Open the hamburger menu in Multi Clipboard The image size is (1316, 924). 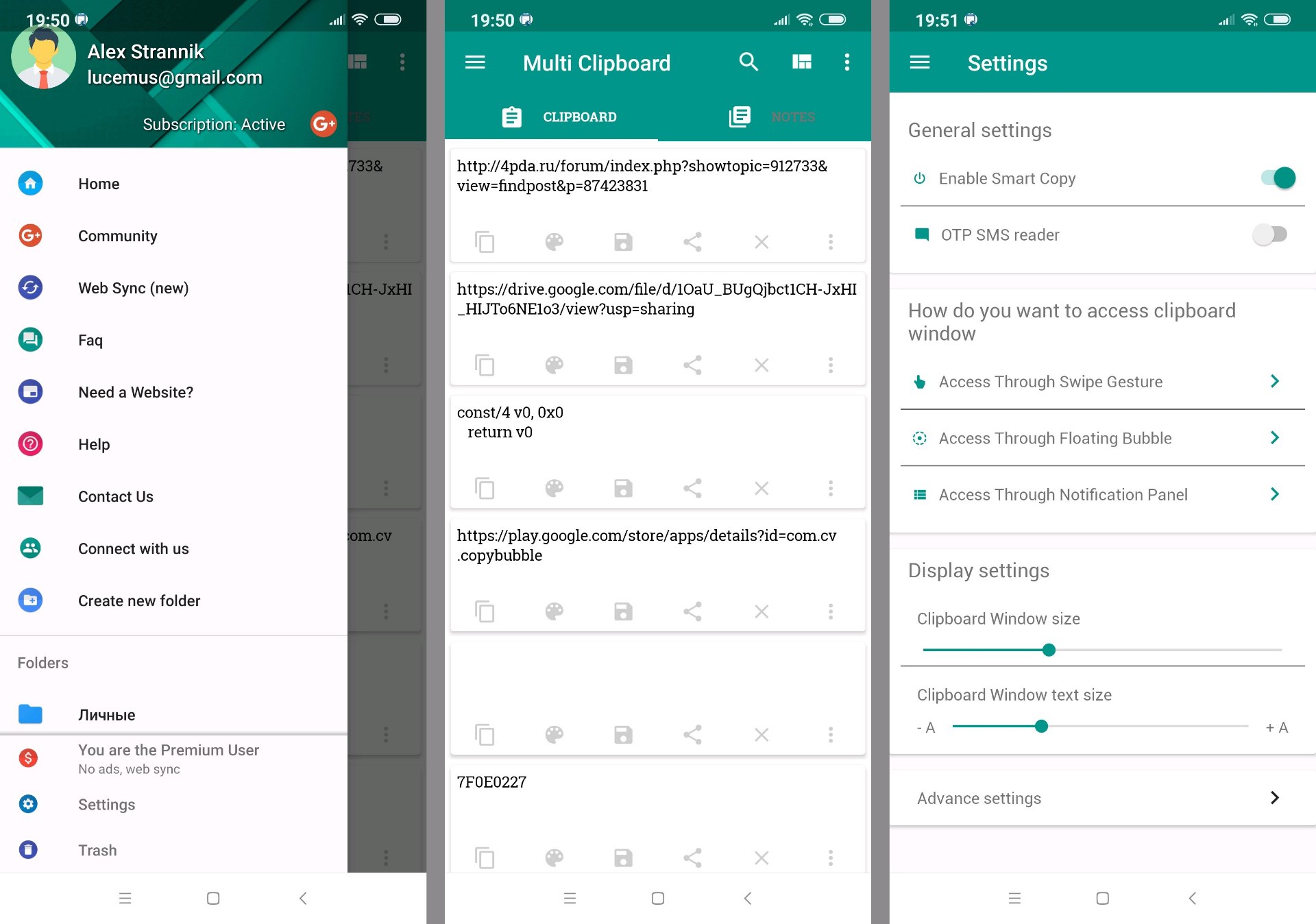pyautogui.click(x=475, y=62)
